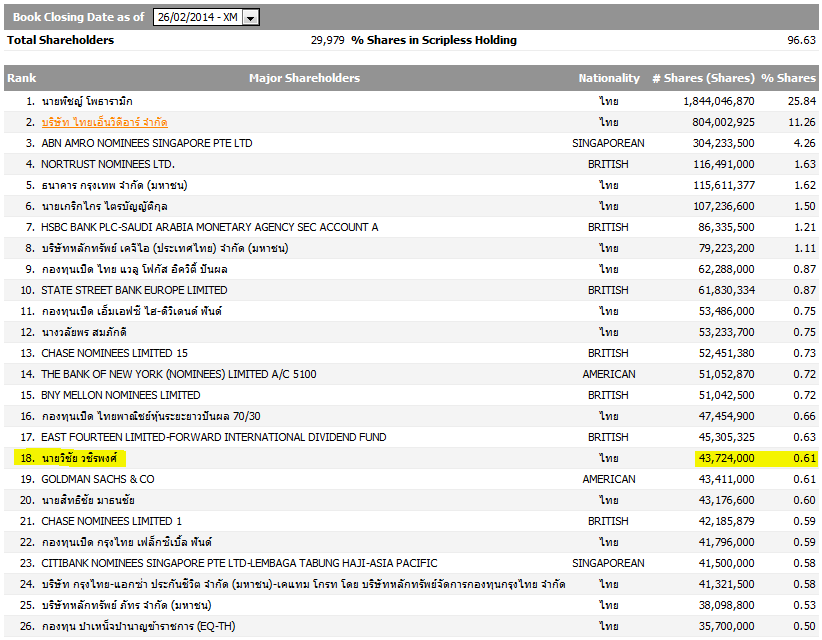Screen dimensions: 822x640
Task: Click BNY MELLON NOMINEES LIMITED
Action: (120, 395)
